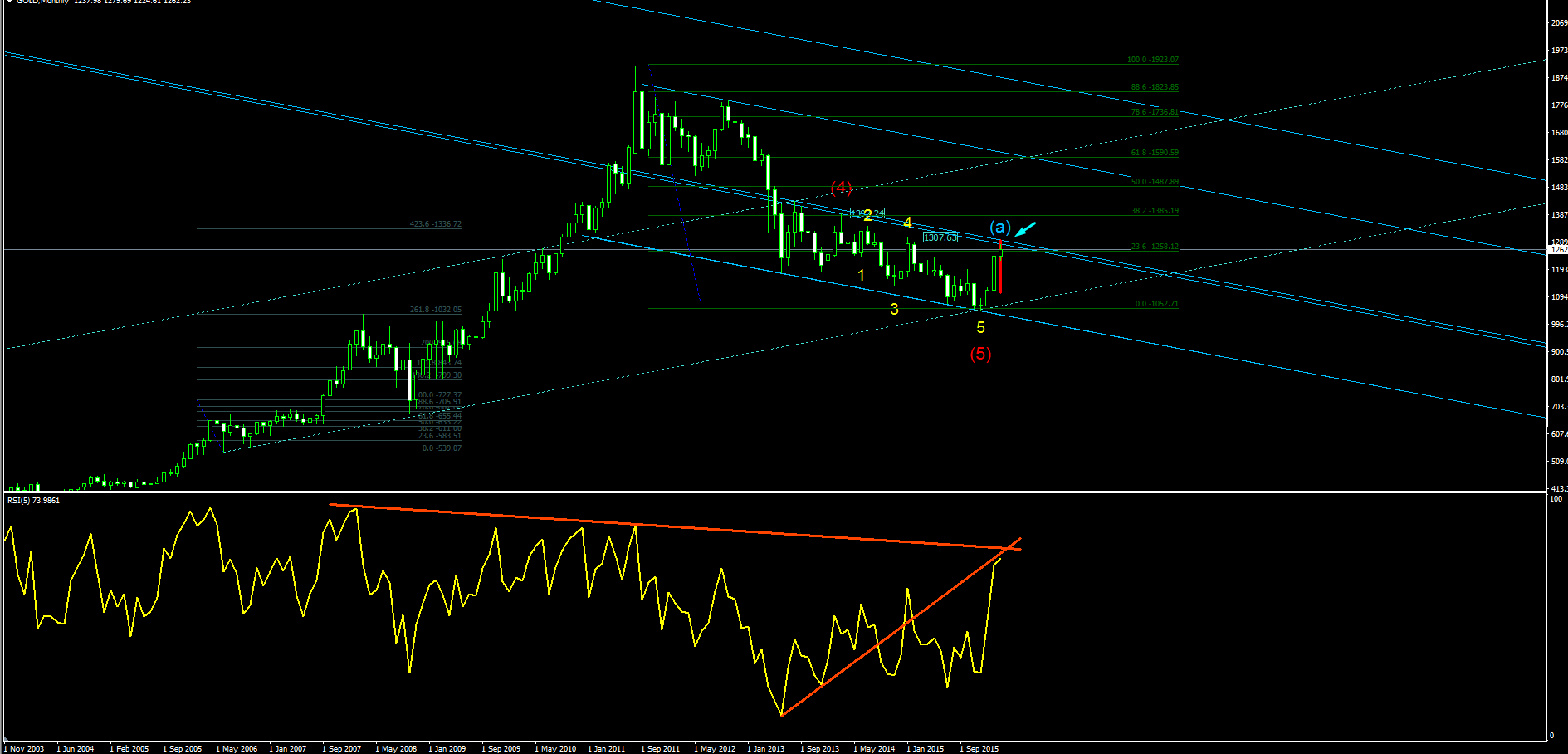Click the RSI(5) 73.9861 indicator label
The image size is (1568, 754).
(x=33, y=501)
